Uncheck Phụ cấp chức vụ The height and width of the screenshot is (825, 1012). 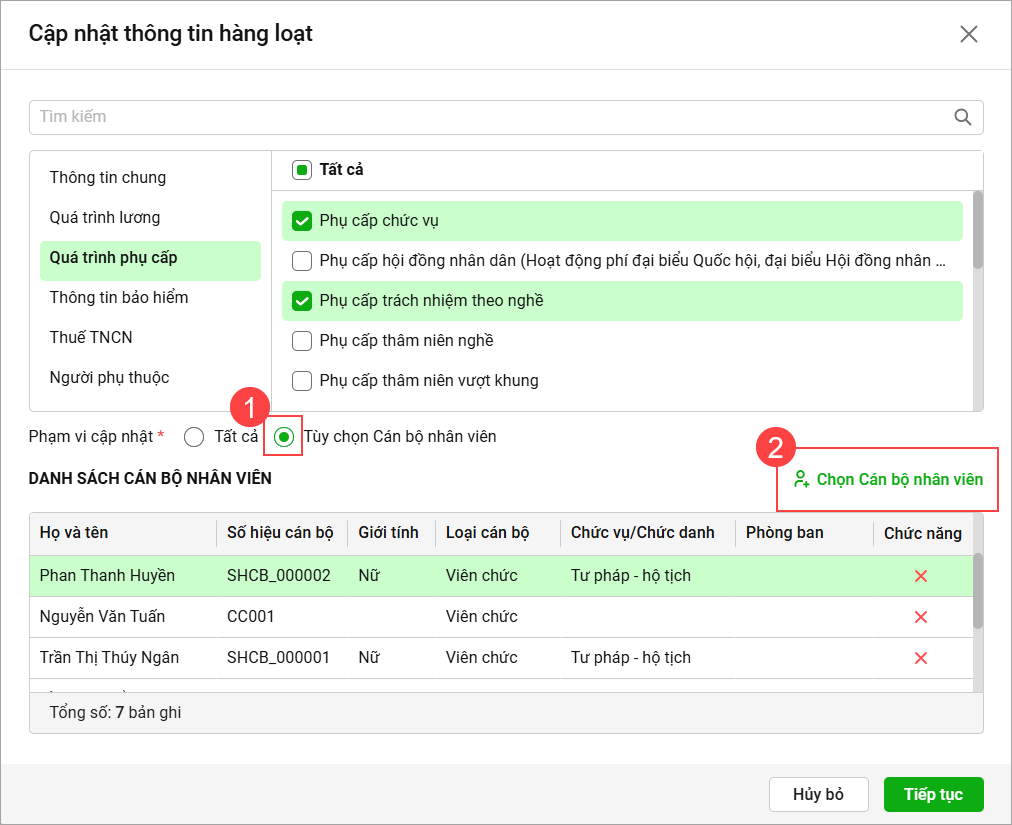pyautogui.click(x=302, y=221)
